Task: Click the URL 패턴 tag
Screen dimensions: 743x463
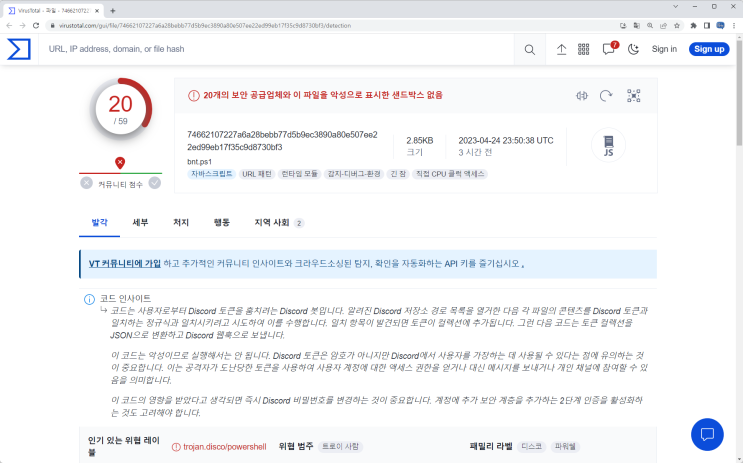Action: point(257,174)
